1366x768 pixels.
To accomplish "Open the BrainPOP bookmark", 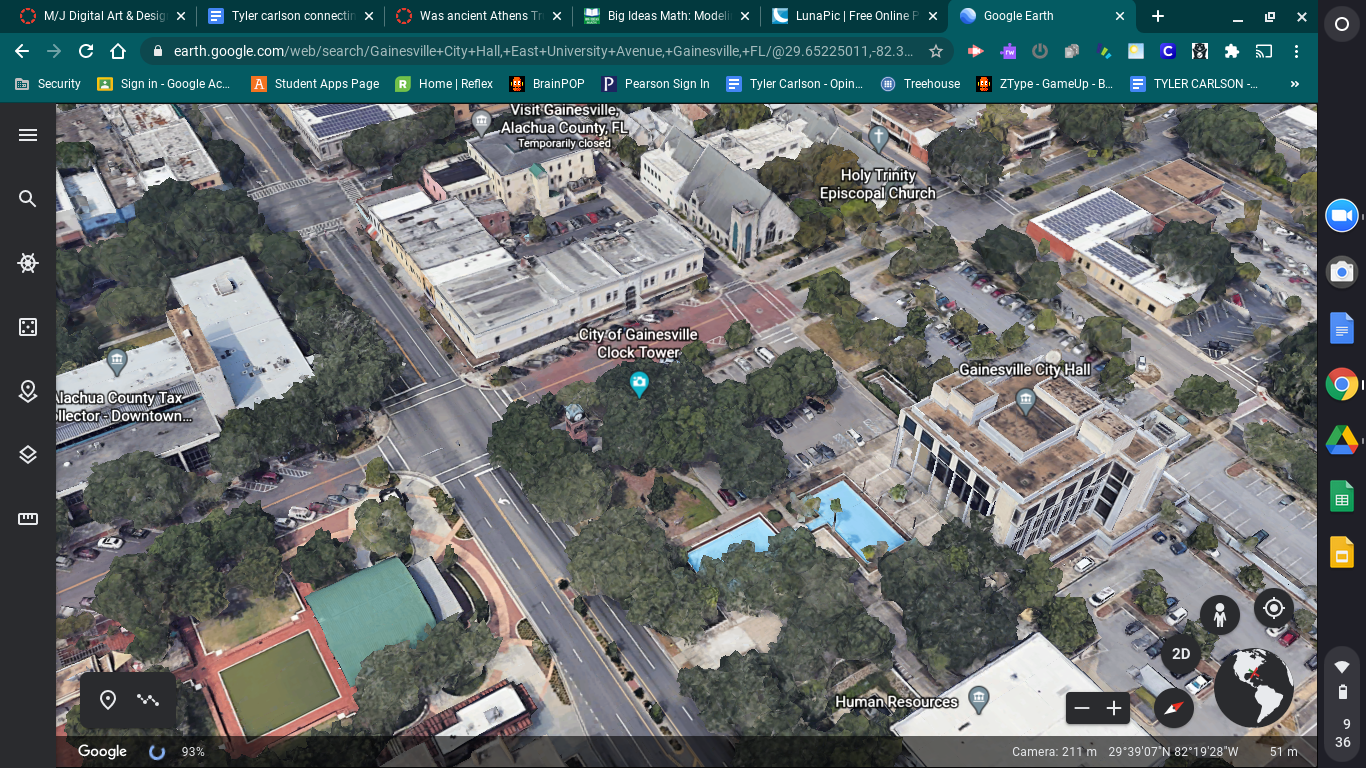I will coord(546,84).
